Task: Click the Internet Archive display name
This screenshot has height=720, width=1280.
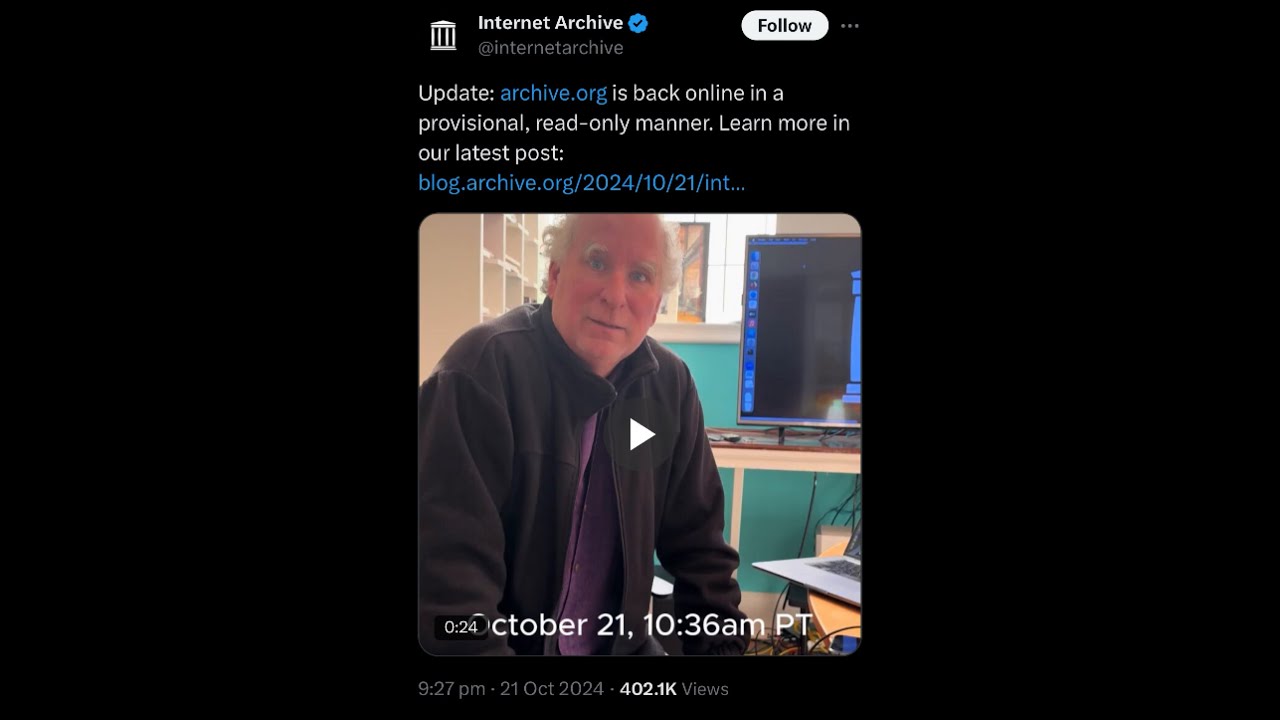Action: (550, 23)
